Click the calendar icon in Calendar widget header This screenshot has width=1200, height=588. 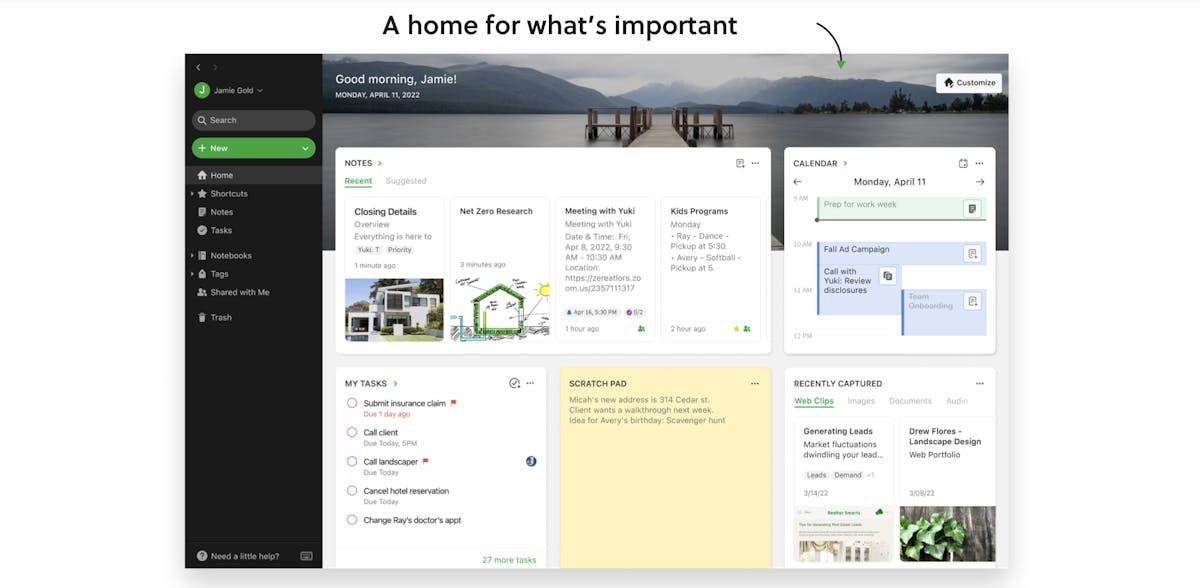point(963,163)
